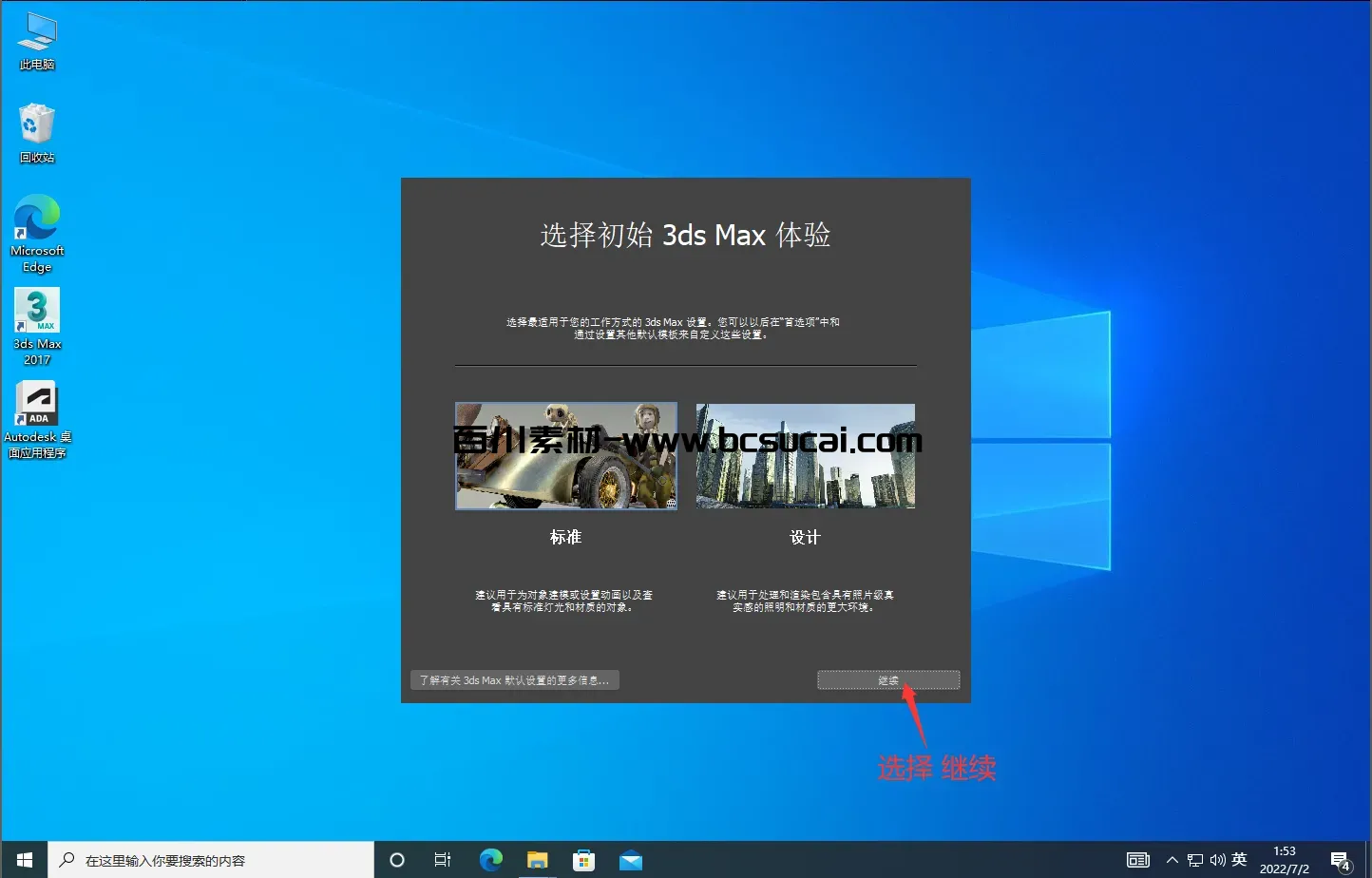Image resolution: width=1372 pixels, height=878 pixels.
Task: Focus the taskbar search box
Action: pyautogui.click(x=211, y=860)
